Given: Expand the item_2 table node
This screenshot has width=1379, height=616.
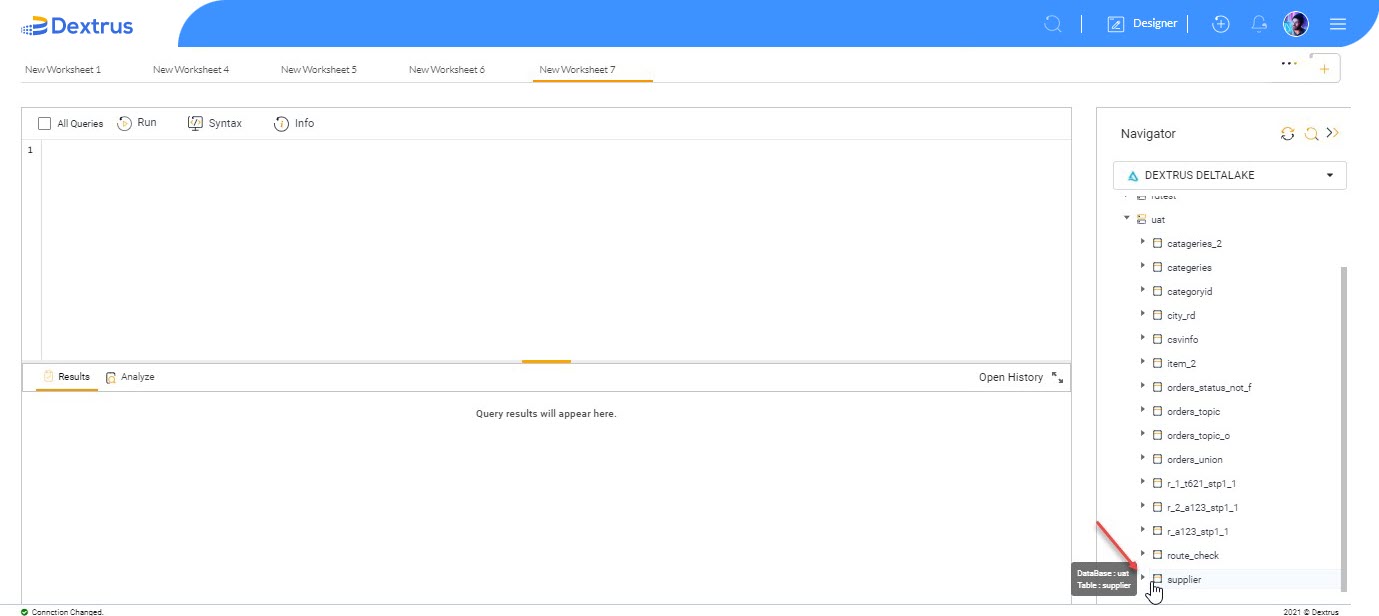Looking at the screenshot, I should pyautogui.click(x=1142, y=362).
